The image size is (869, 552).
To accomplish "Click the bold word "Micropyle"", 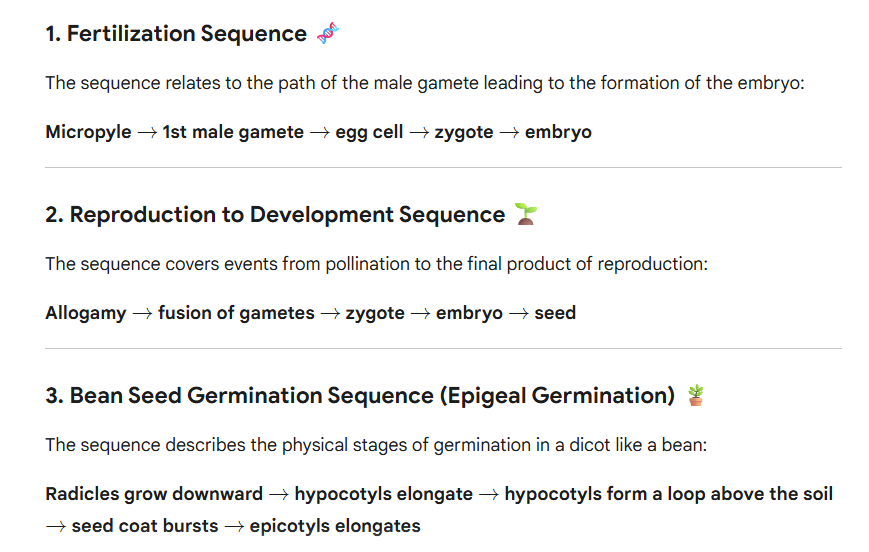I will pos(88,132).
